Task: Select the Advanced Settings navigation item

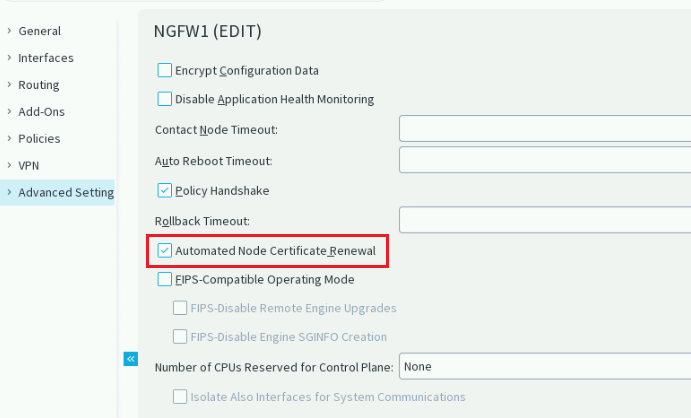Action: tap(65, 193)
